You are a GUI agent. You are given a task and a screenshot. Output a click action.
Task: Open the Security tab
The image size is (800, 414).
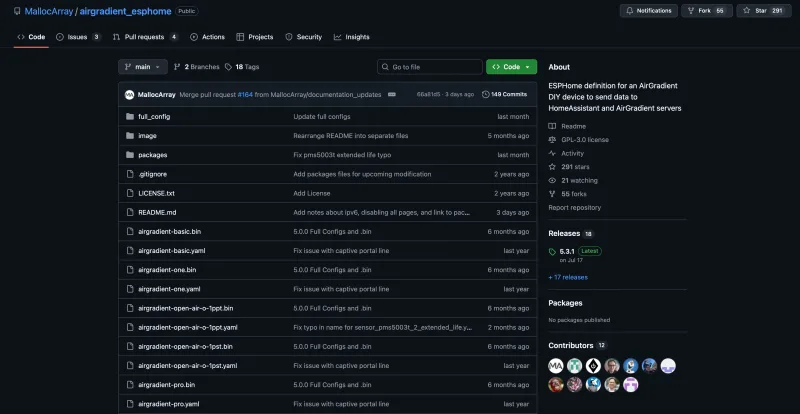(x=304, y=37)
